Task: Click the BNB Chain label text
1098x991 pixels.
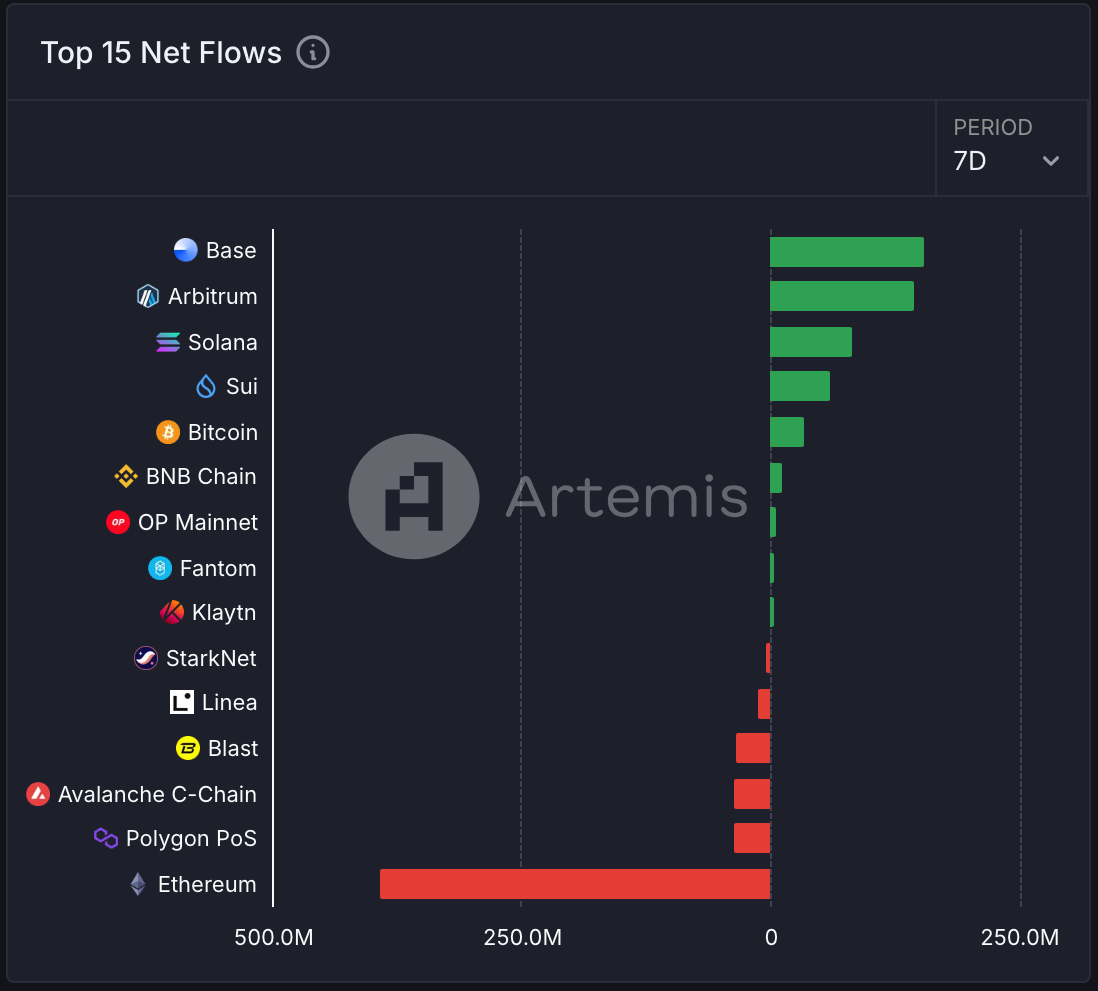Action: pos(202,477)
